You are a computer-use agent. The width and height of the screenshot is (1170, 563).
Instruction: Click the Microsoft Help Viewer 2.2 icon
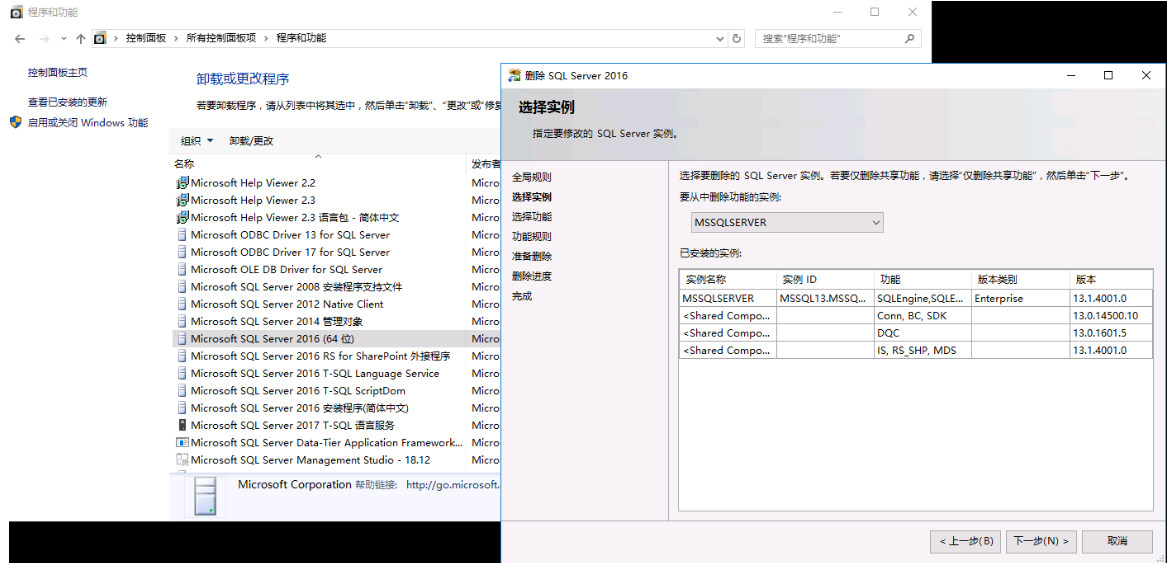pyautogui.click(x=182, y=183)
